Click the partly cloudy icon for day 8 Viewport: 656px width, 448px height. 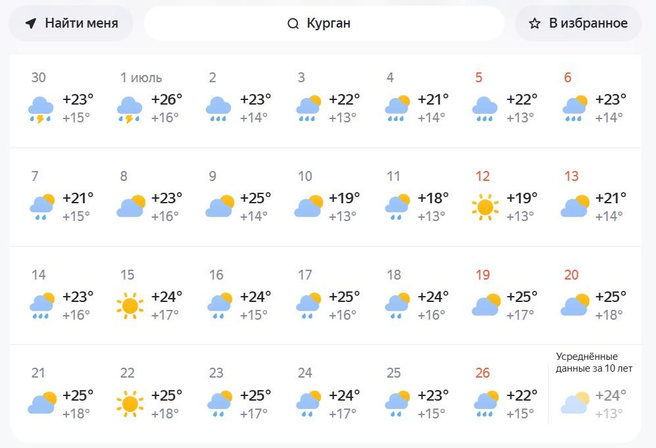click(130, 207)
